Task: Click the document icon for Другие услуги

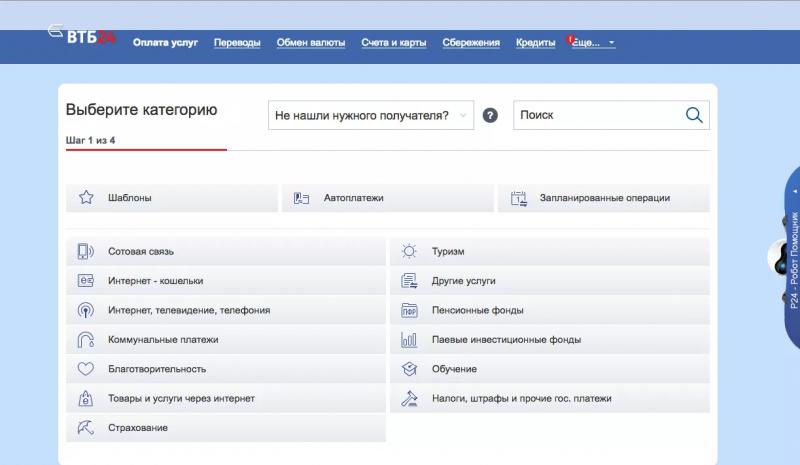Action: 409,281
